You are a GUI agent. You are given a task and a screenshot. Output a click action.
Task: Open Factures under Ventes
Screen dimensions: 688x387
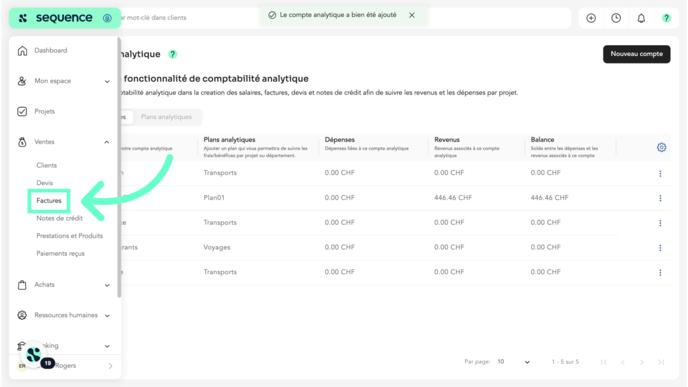point(49,201)
